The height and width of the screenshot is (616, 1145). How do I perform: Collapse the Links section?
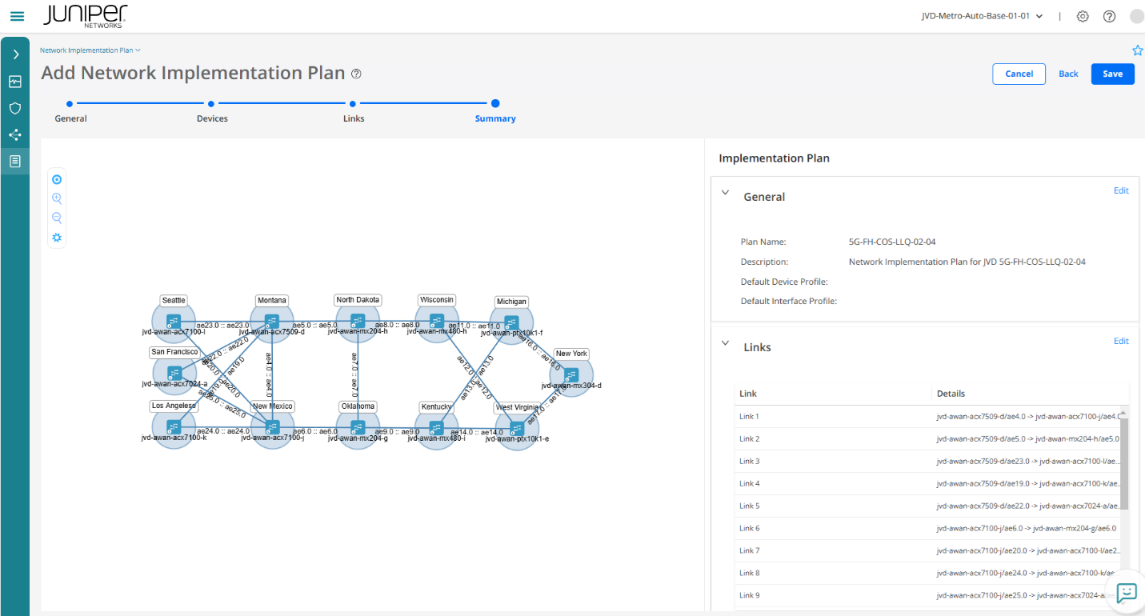tap(726, 346)
